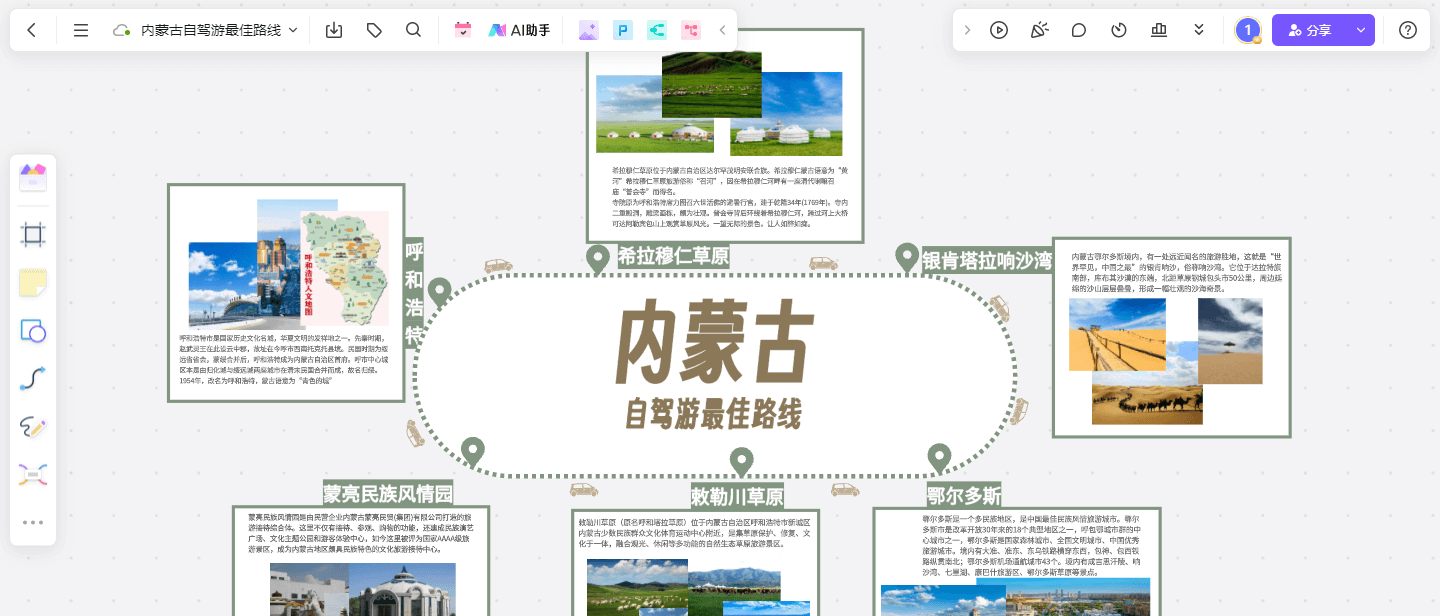Open the 分享 button's dropdown arrow
1440x616 pixels.
click(1359, 30)
